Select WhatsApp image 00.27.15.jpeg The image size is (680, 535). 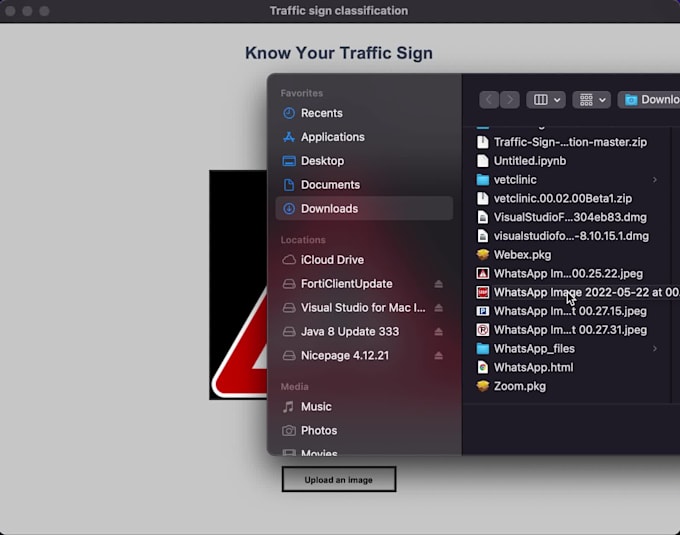tap(568, 311)
